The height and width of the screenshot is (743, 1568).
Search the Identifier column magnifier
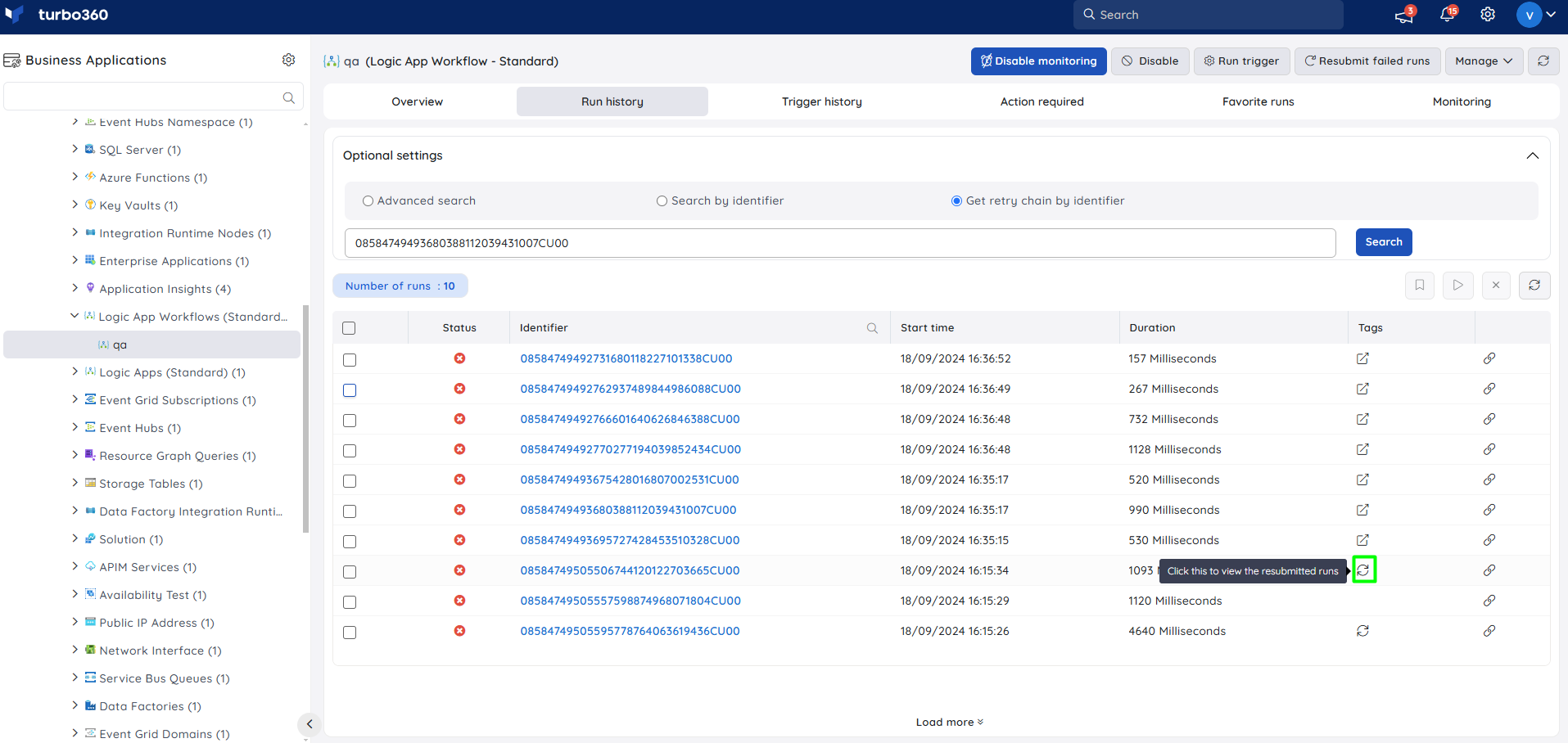872,328
